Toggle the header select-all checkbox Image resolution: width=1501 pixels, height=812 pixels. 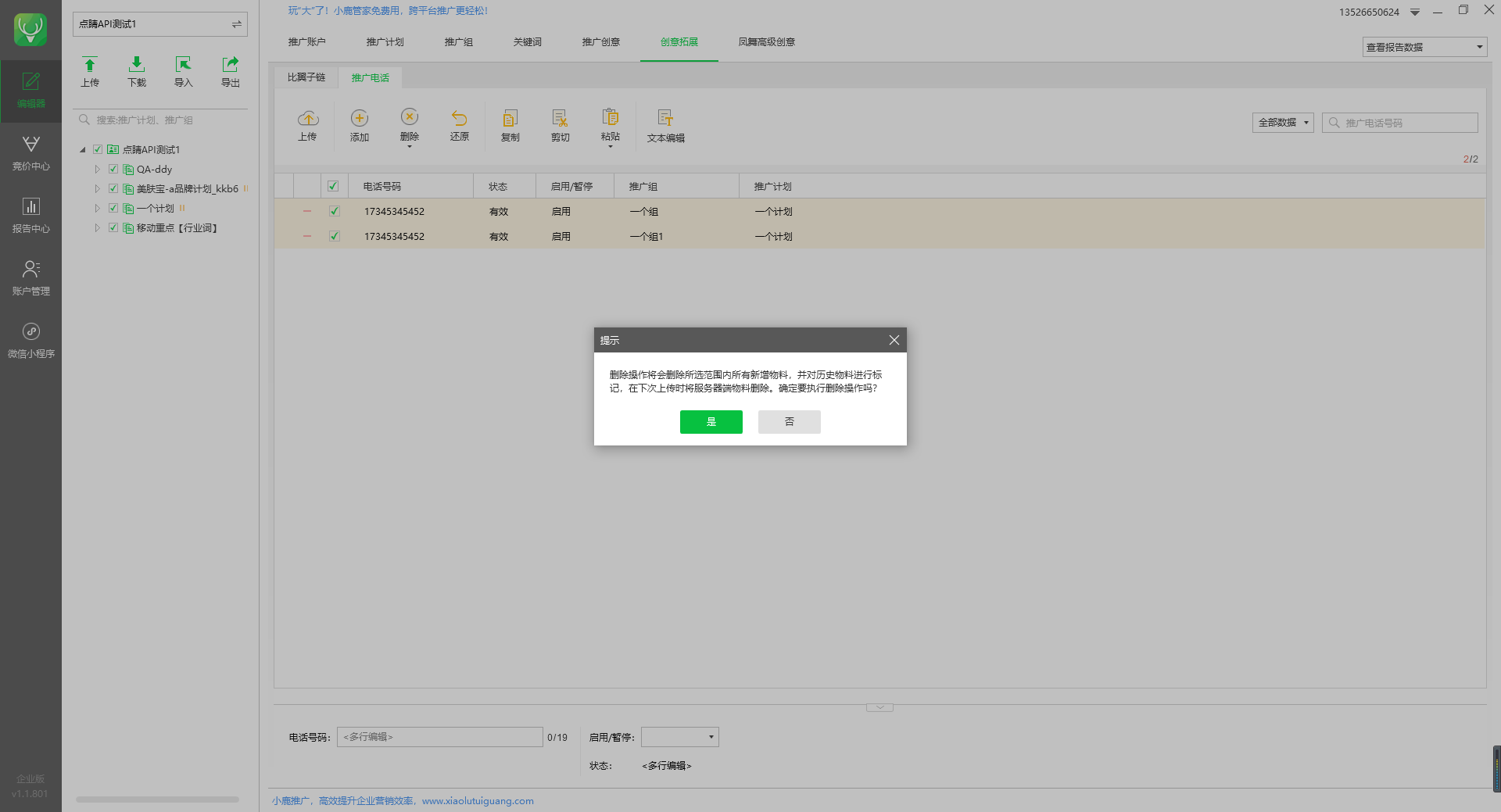[x=333, y=186]
